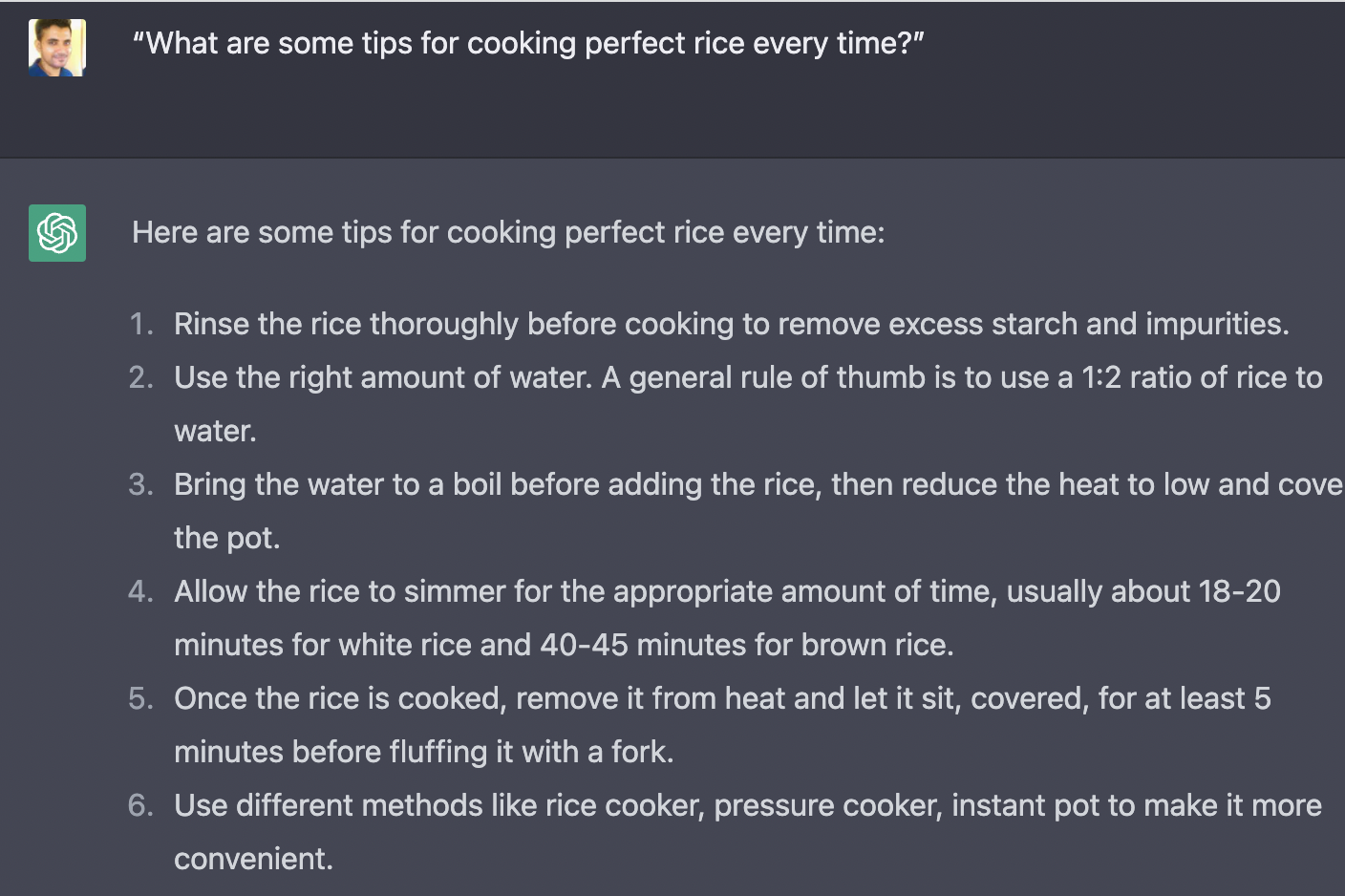Click the "Here are some tips" intro line
Screen dimensions: 1345x896
tap(508, 232)
